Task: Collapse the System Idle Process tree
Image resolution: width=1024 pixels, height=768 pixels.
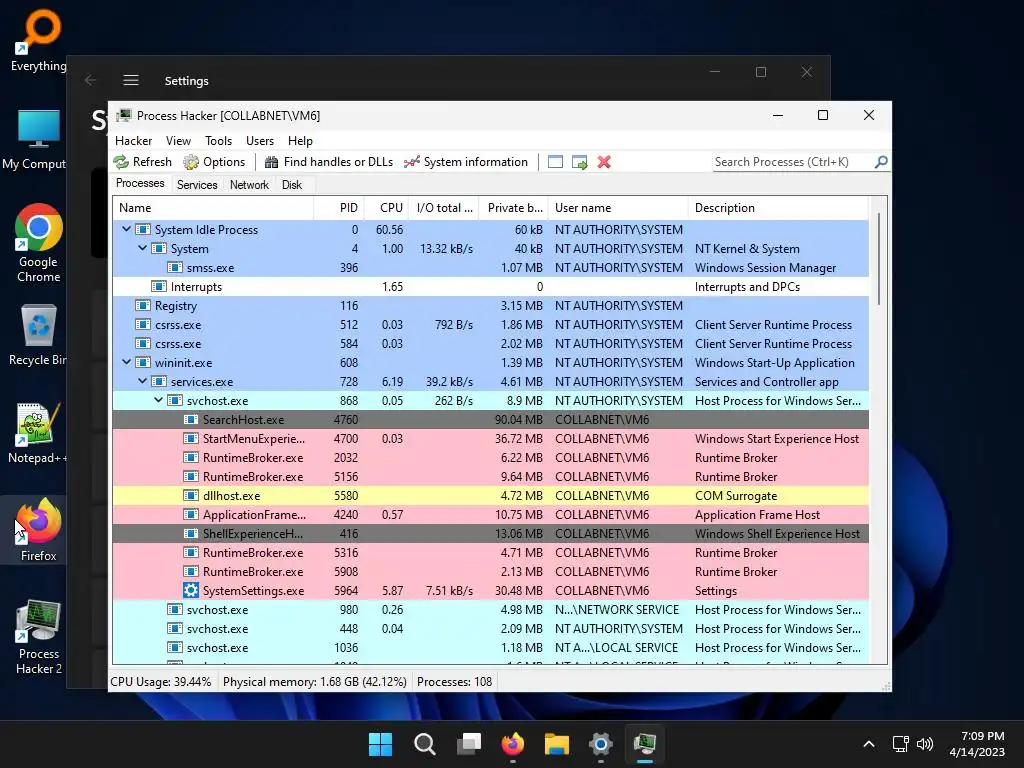Action: tap(126, 229)
